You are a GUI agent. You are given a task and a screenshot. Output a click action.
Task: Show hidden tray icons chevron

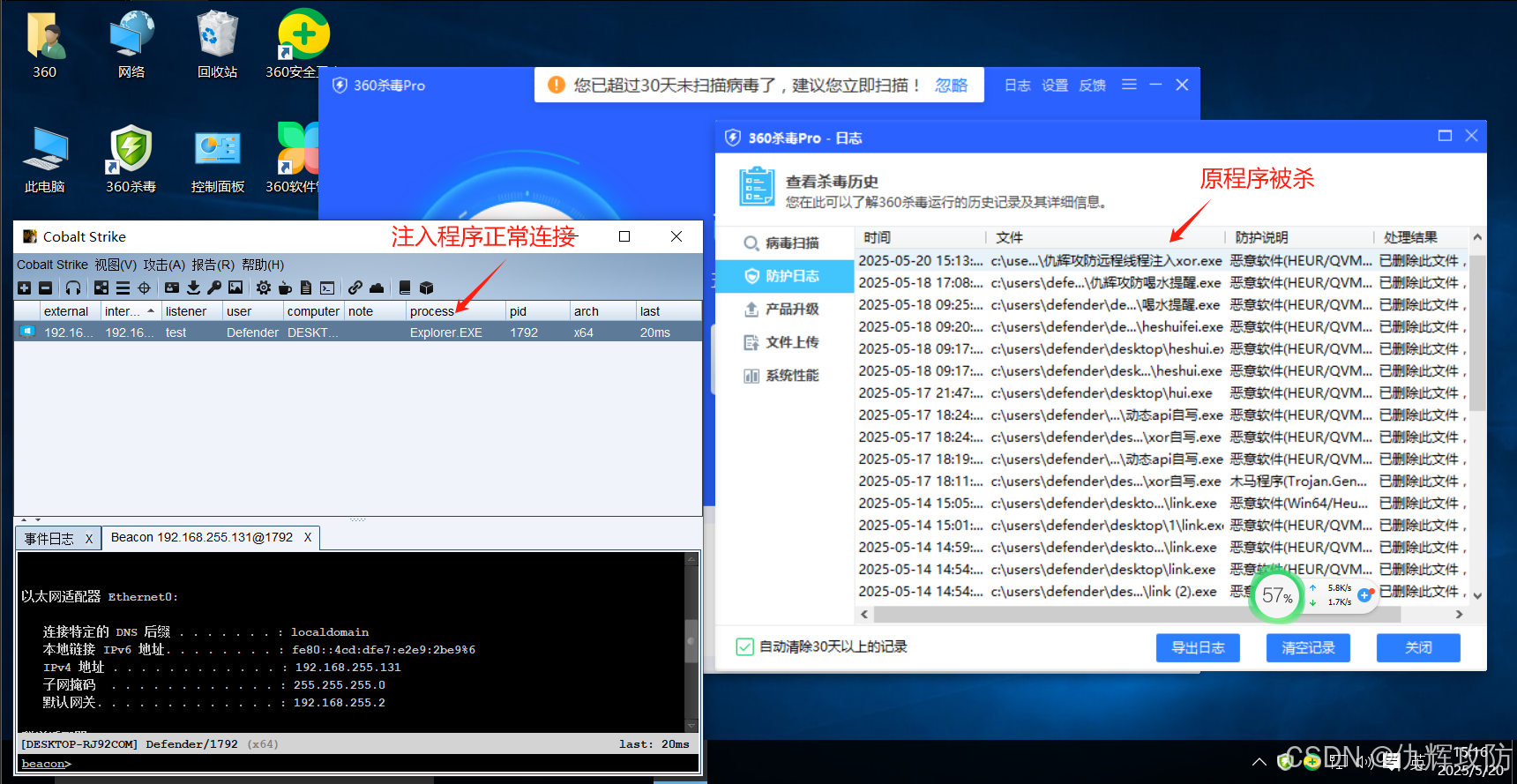pos(1259,761)
